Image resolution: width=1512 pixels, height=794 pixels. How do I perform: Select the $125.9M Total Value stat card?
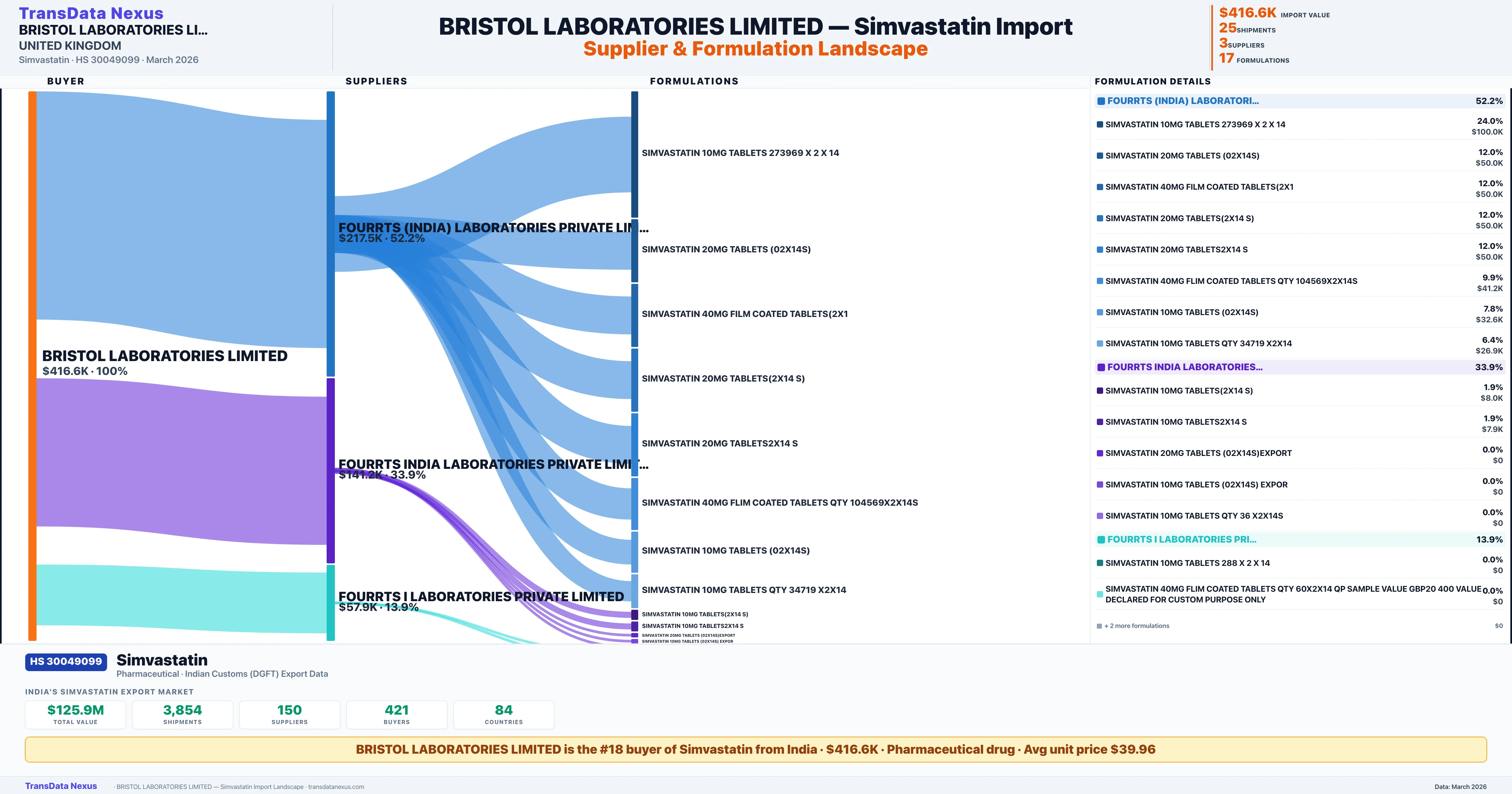[75, 714]
